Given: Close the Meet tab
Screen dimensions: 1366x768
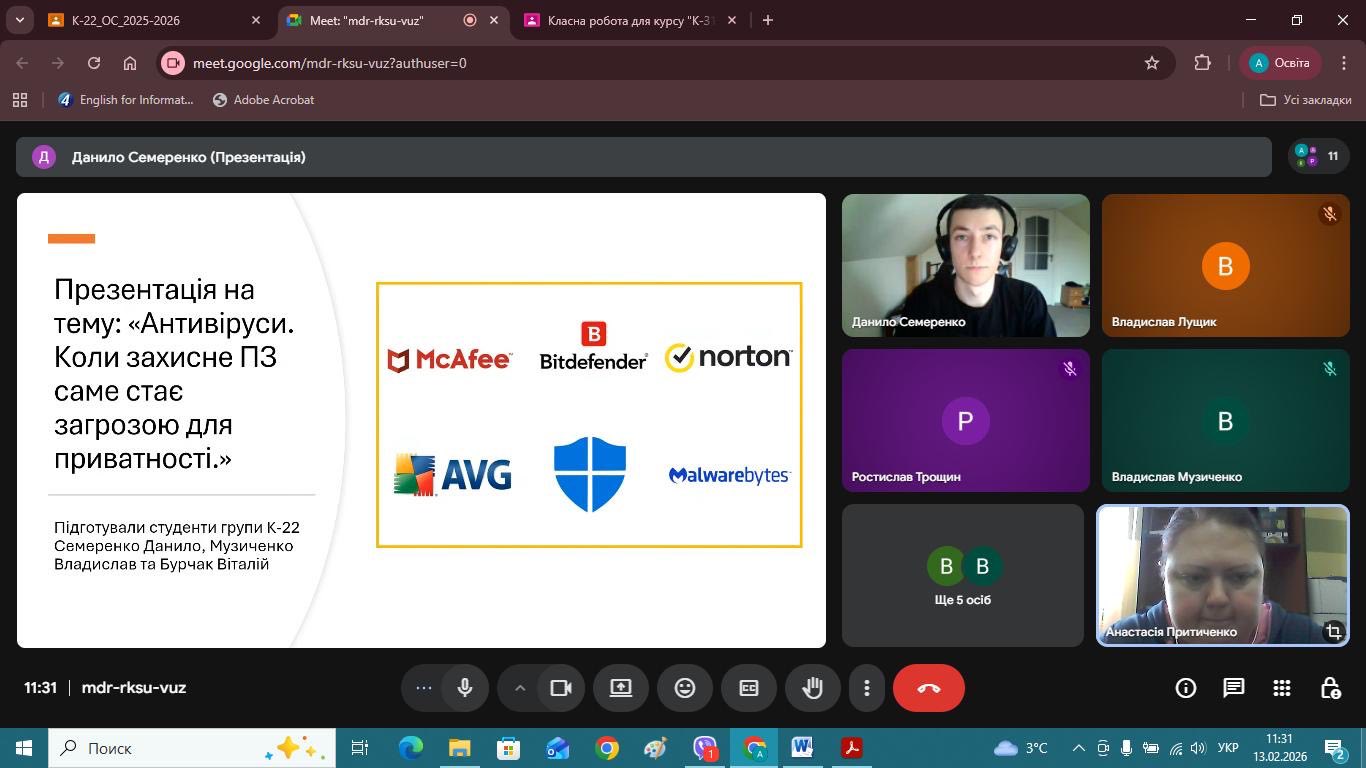Looking at the screenshot, I should point(494,20).
